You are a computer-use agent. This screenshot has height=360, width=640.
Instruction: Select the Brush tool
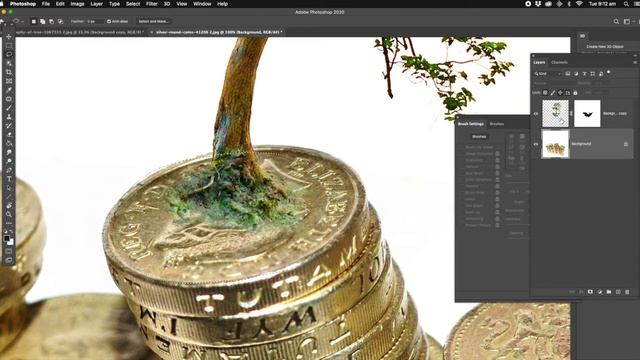click(9, 108)
